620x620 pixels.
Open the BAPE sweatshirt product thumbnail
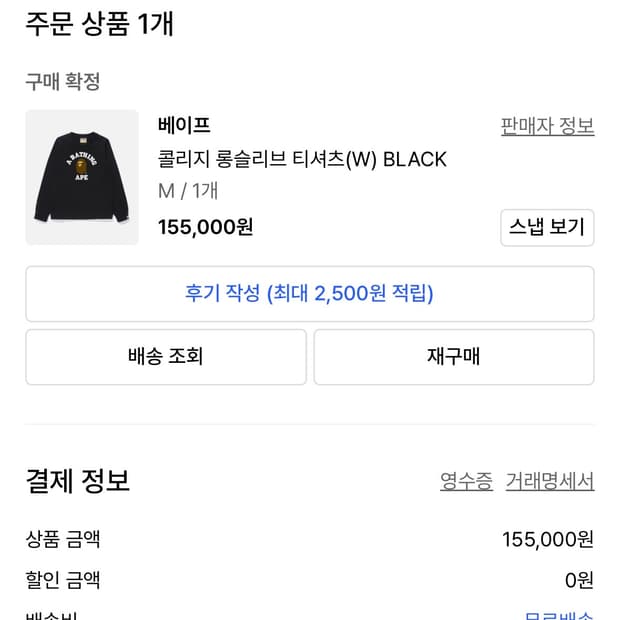tap(82, 177)
